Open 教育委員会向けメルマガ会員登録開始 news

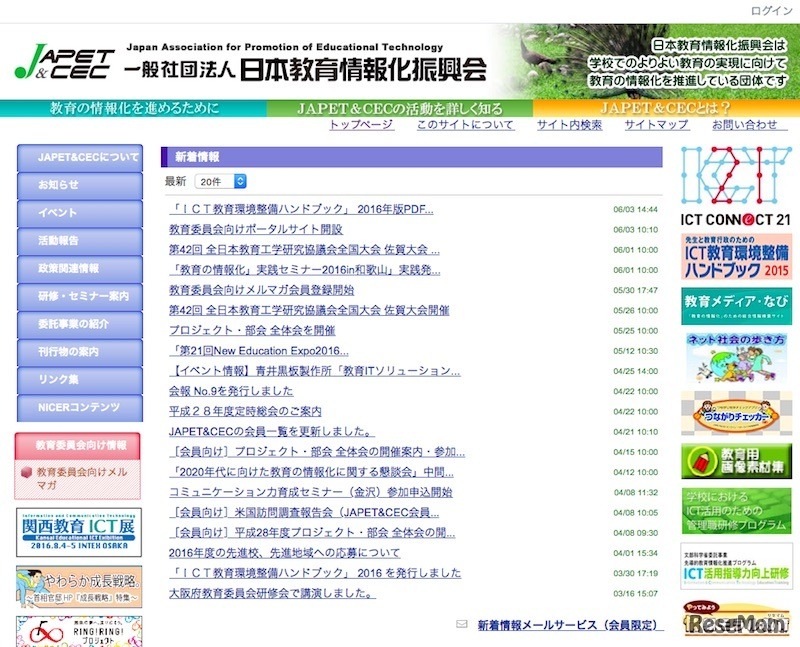pyautogui.click(x=261, y=290)
